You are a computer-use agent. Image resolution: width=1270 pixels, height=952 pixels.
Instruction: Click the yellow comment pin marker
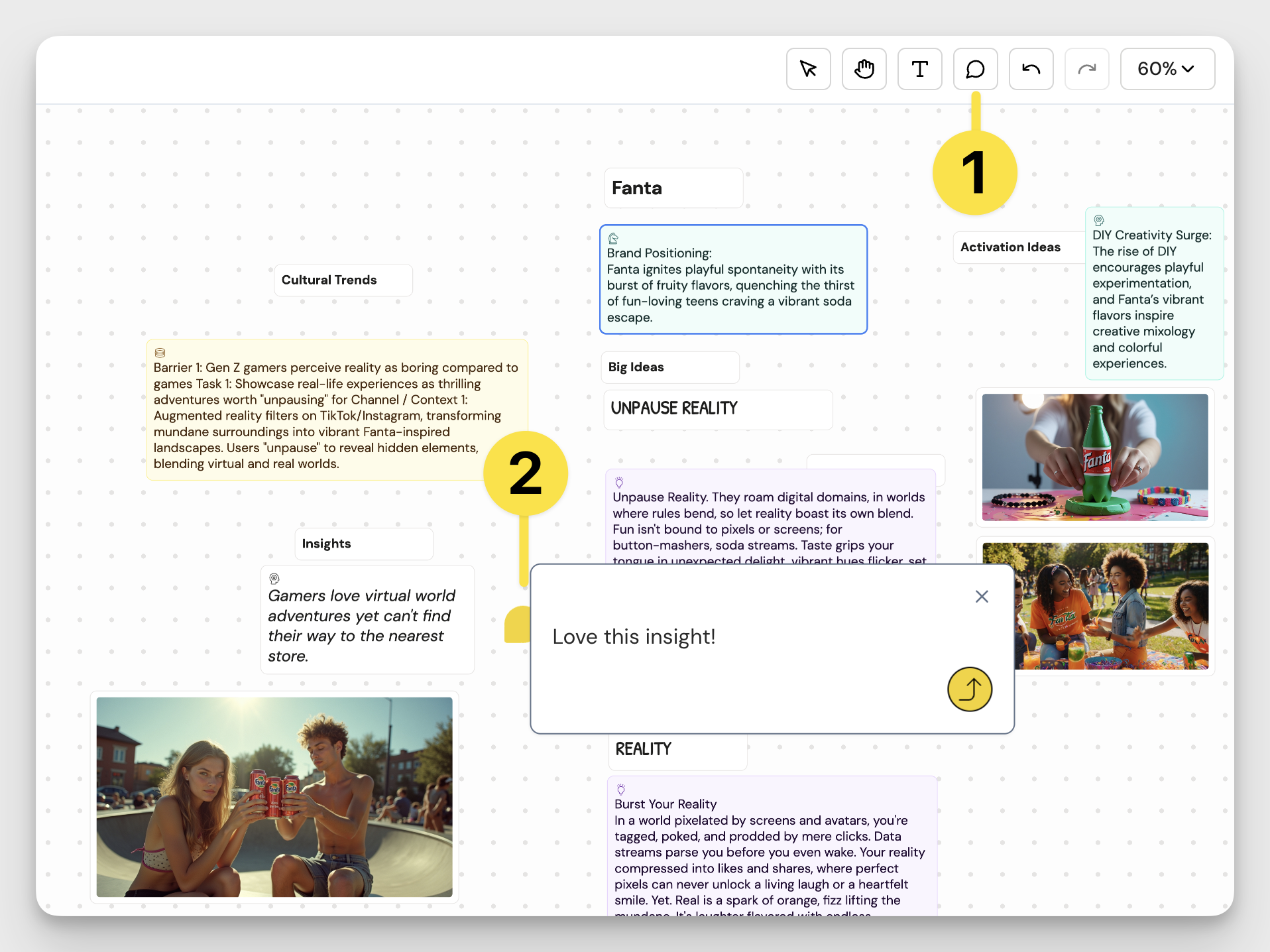pos(518,625)
